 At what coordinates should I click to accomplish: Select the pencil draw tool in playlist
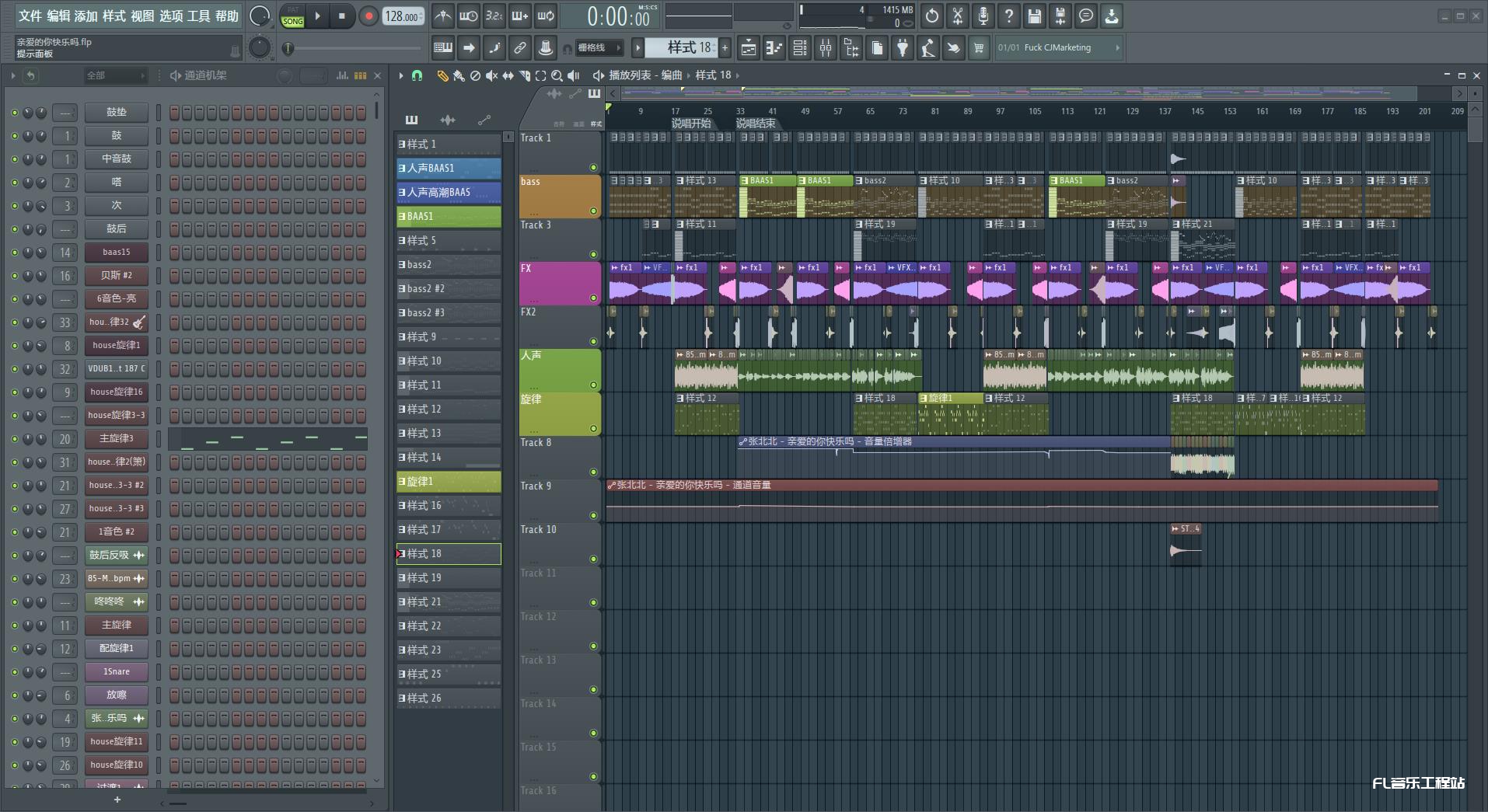tap(442, 75)
